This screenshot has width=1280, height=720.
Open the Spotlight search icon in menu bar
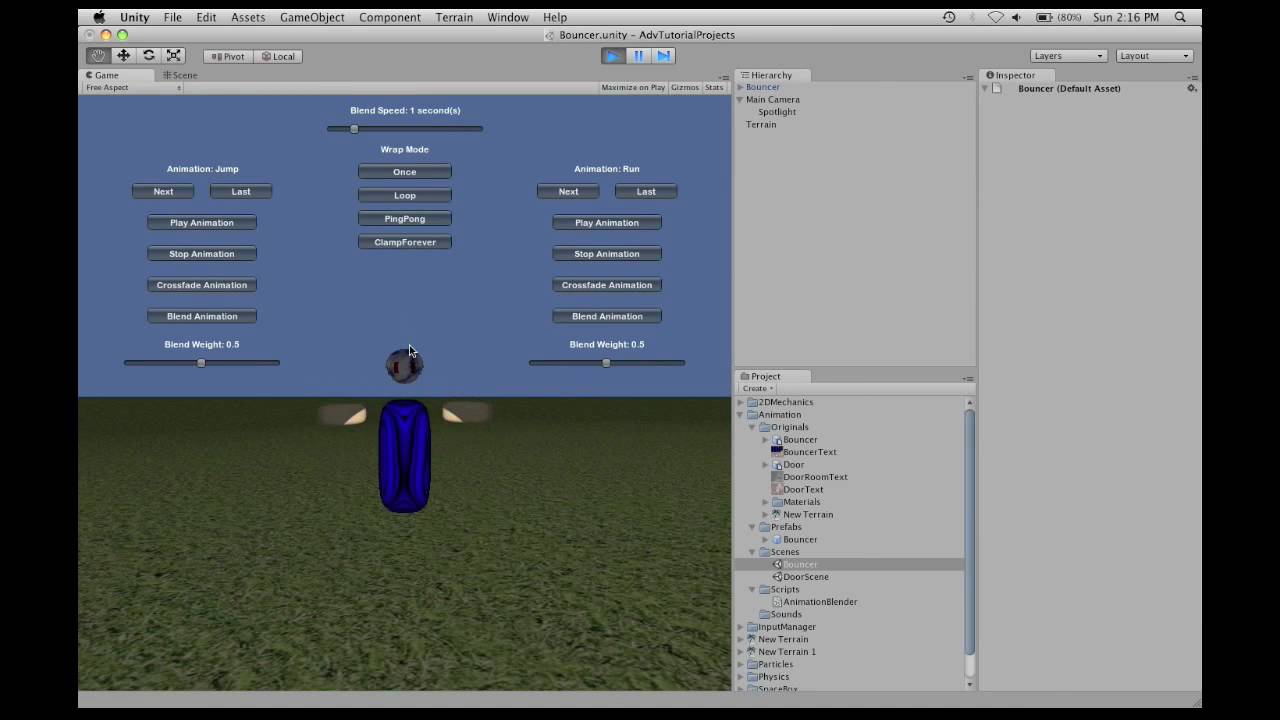click(1180, 17)
